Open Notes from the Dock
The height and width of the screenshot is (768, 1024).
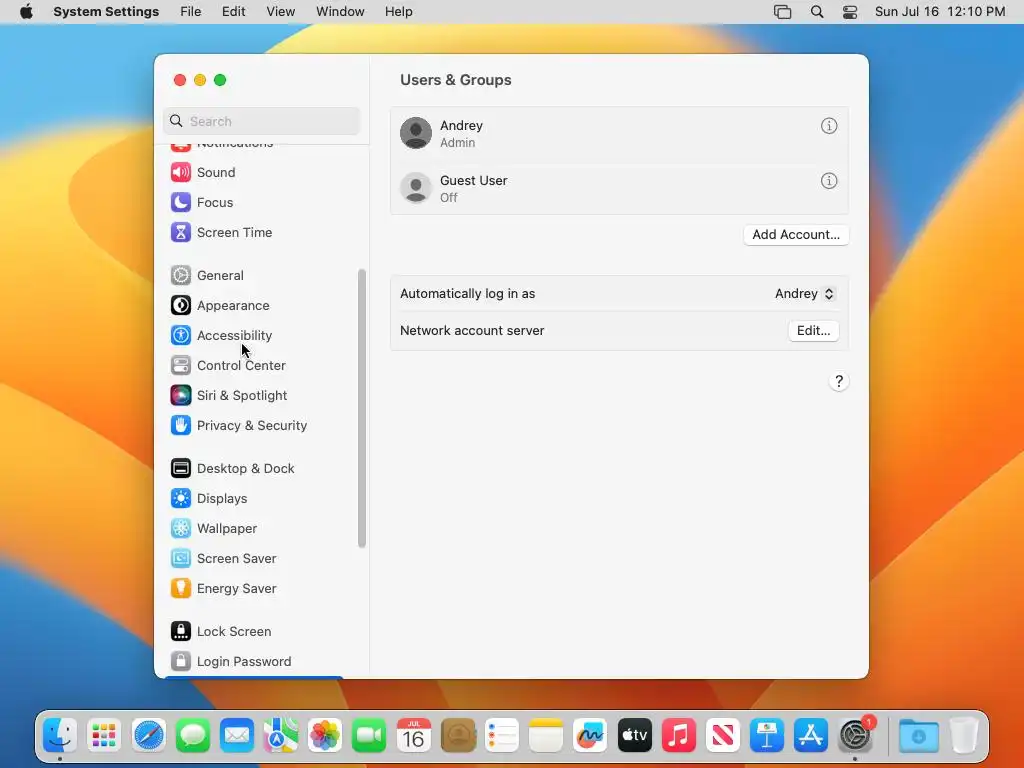coord(546,735)
